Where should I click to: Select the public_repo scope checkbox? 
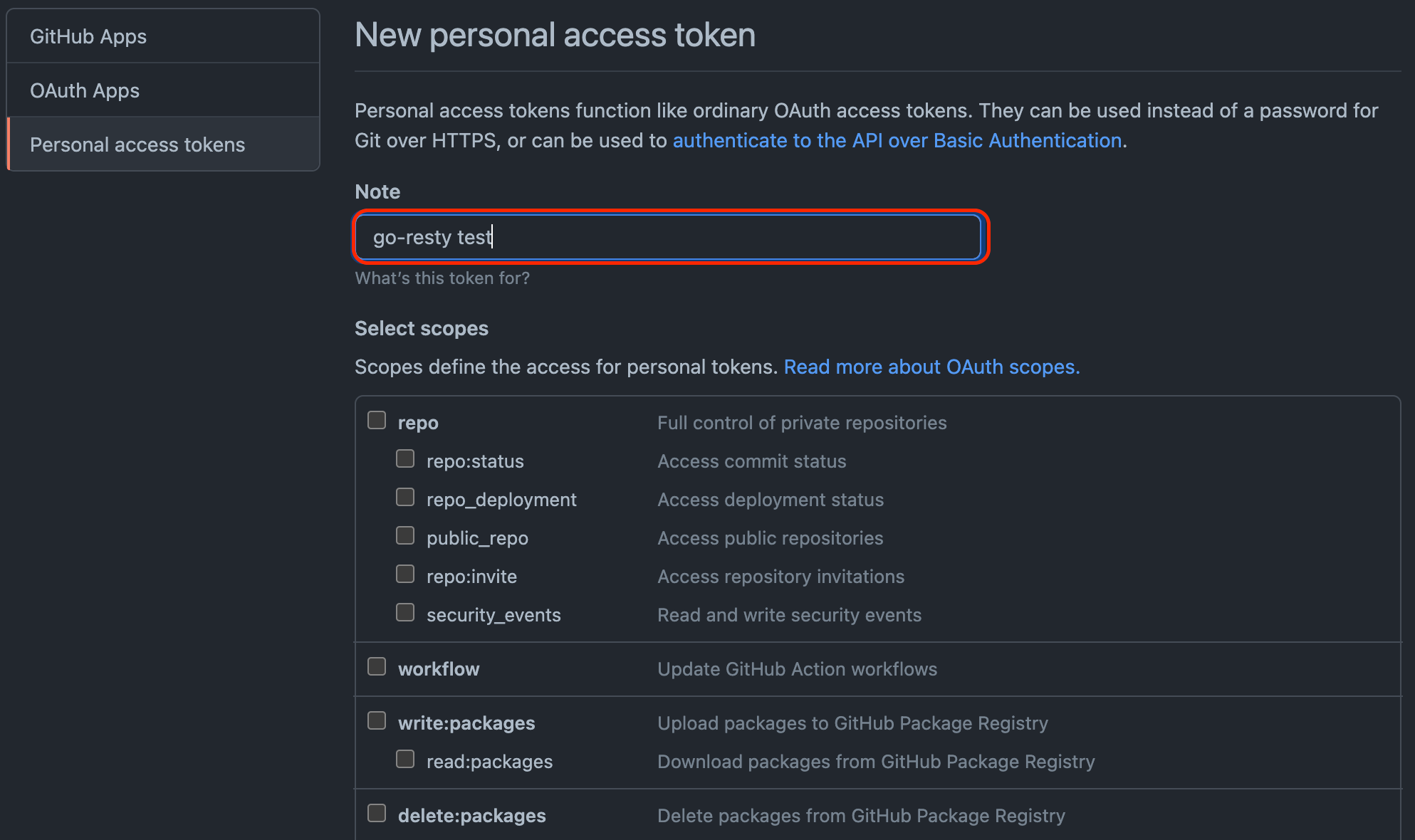point(405,536)
